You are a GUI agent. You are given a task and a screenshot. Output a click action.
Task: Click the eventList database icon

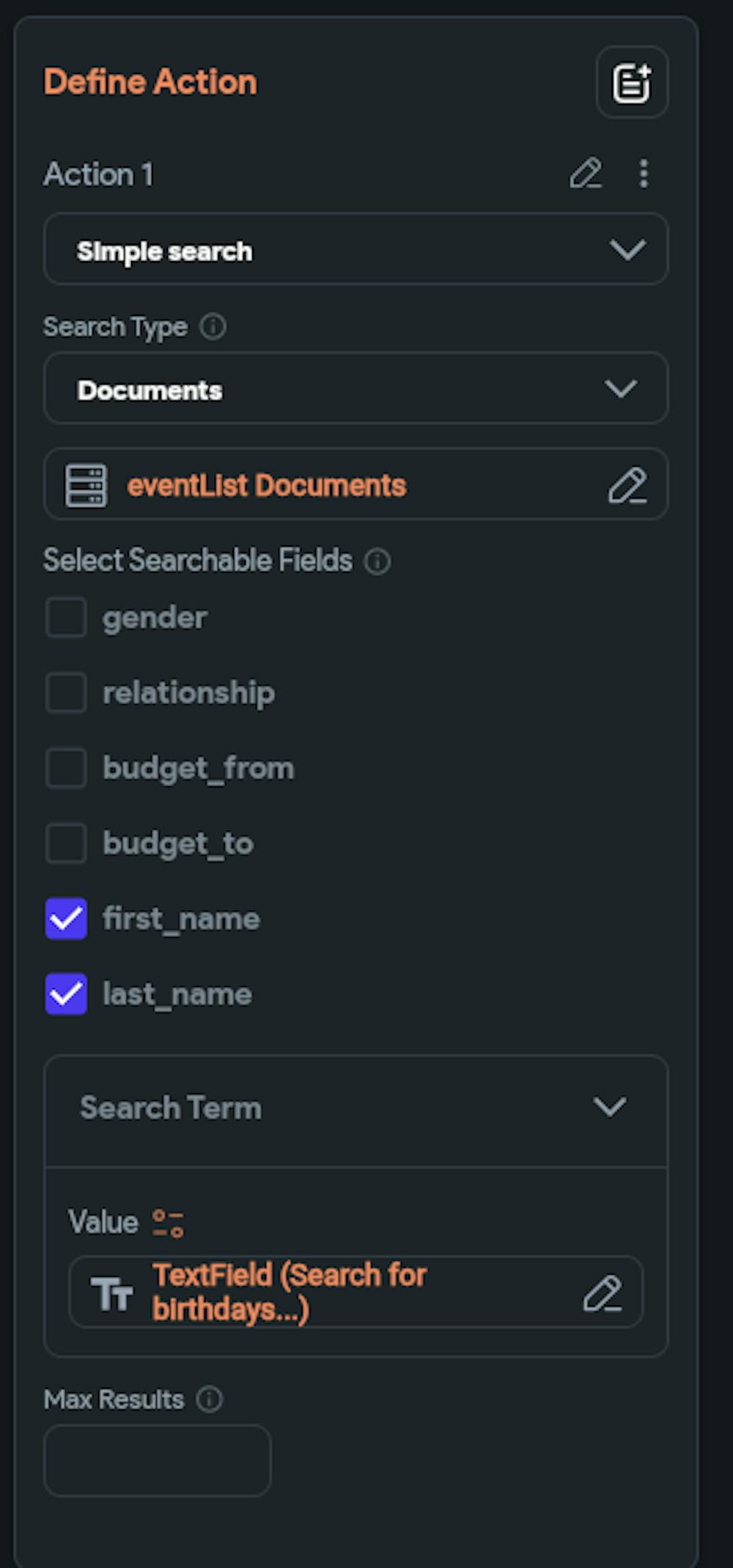pos(86,485)
